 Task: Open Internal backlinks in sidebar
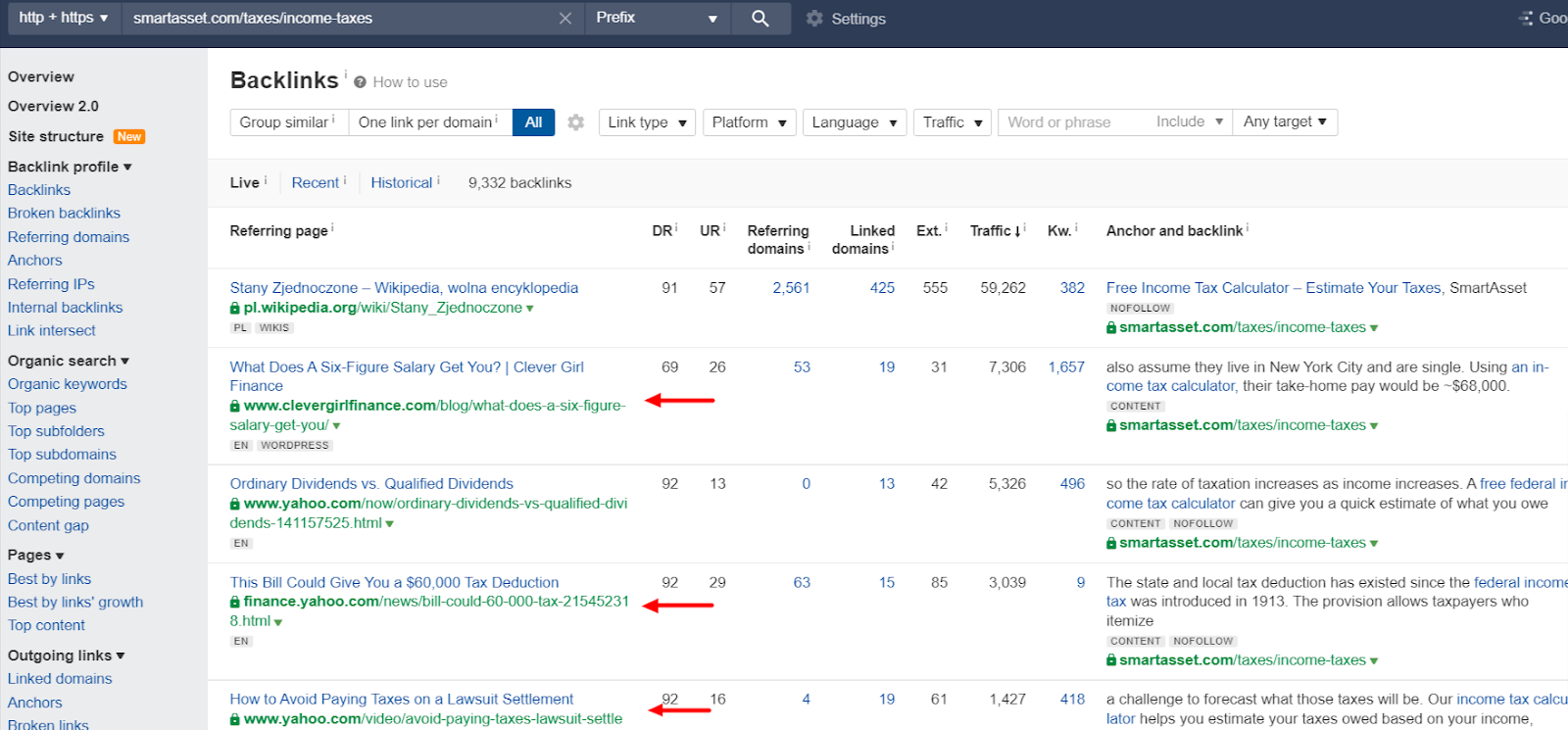66,308
